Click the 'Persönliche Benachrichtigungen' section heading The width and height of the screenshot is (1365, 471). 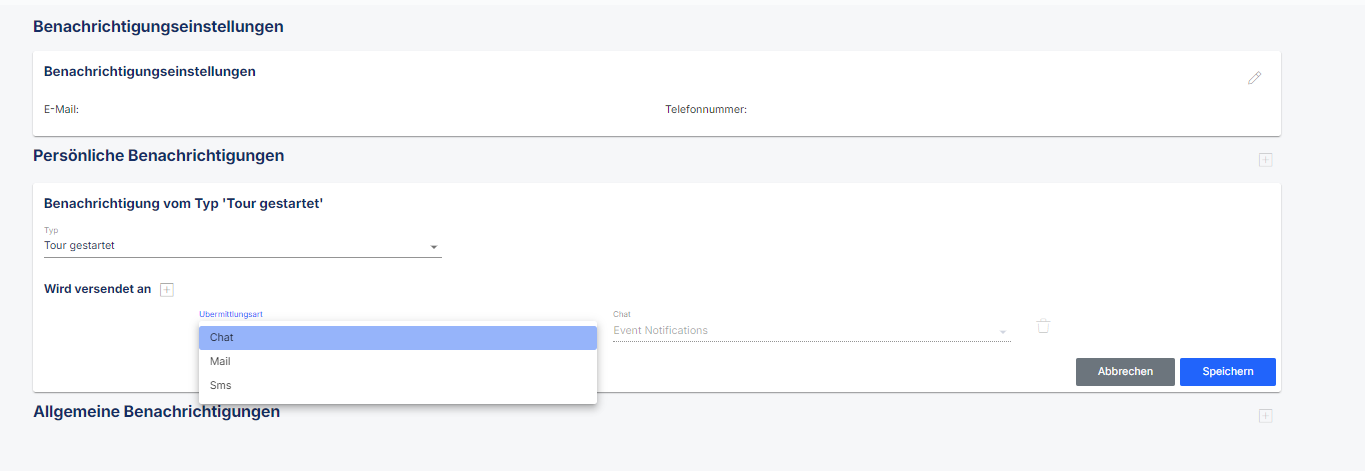[159, 156]
